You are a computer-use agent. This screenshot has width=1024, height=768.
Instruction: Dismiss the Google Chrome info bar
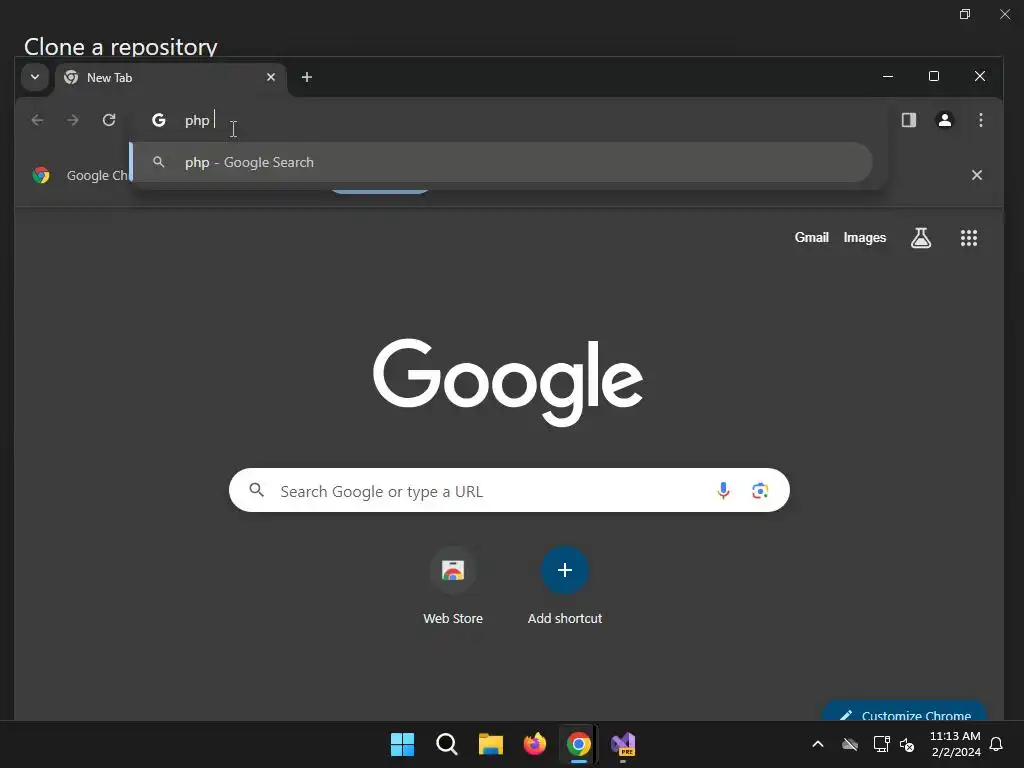tap(976, 175)
